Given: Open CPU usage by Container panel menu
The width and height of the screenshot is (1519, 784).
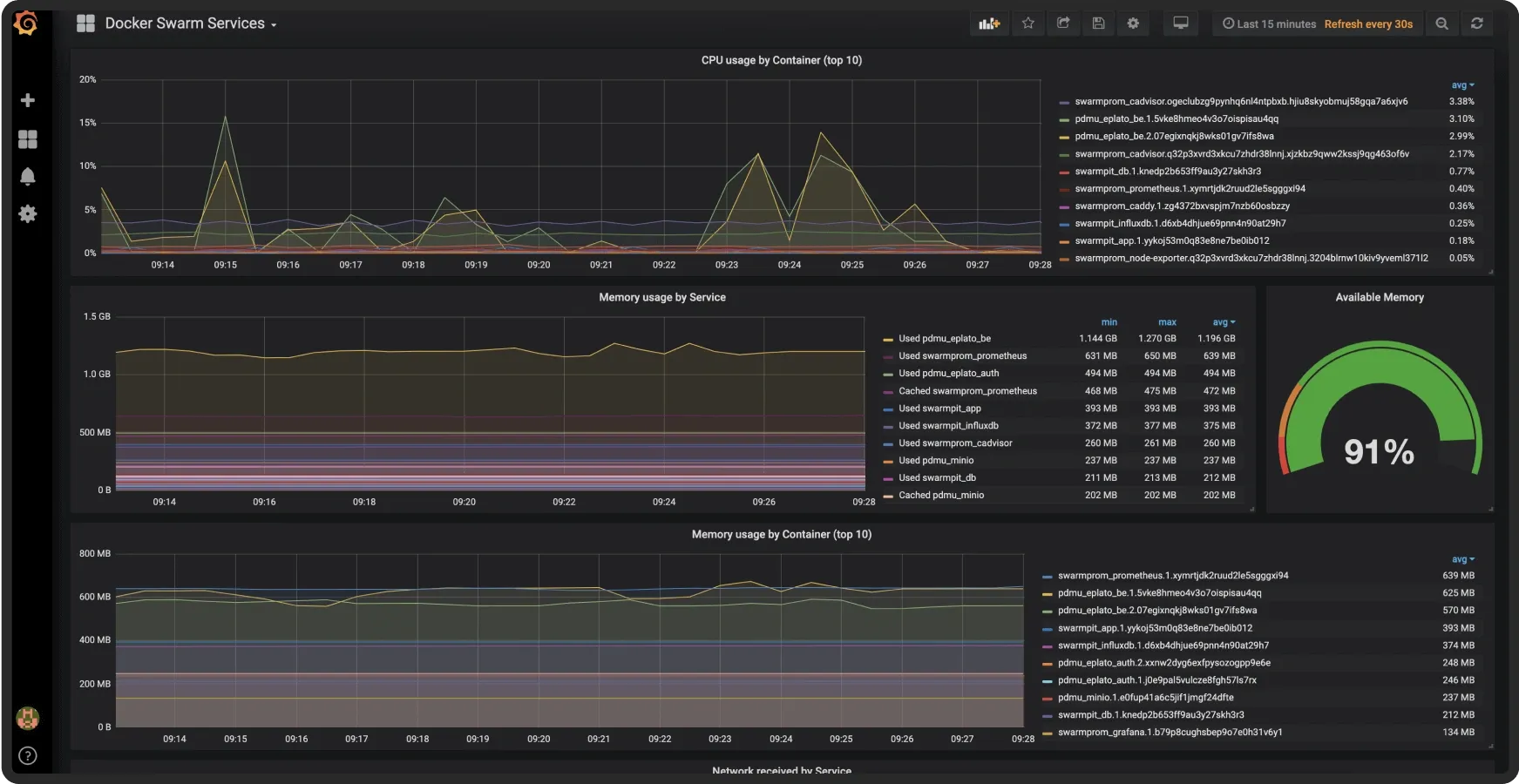Looking at the screenshot, I should point(782,60).
